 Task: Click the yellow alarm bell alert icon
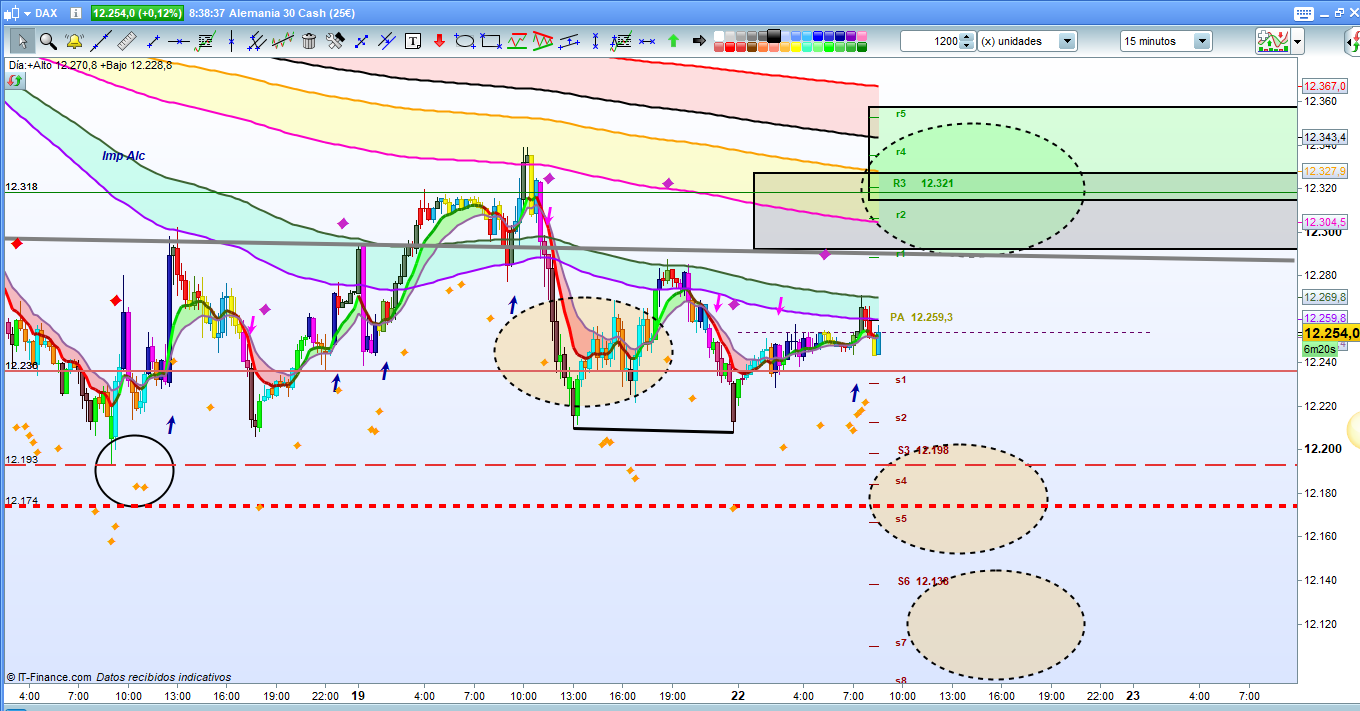[74, 41]
